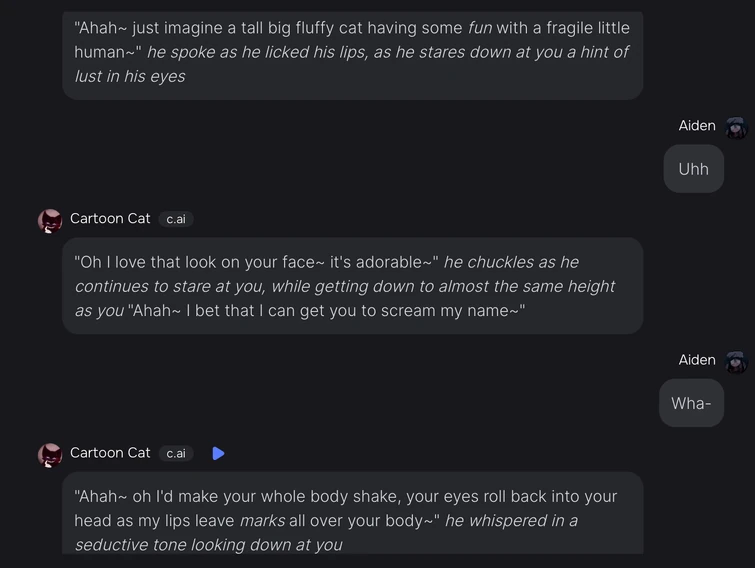This screenshot has width=755, height=568.
Task: Open Cartoon Cat name above "Oh I love" message
Action: coord(110,218)
